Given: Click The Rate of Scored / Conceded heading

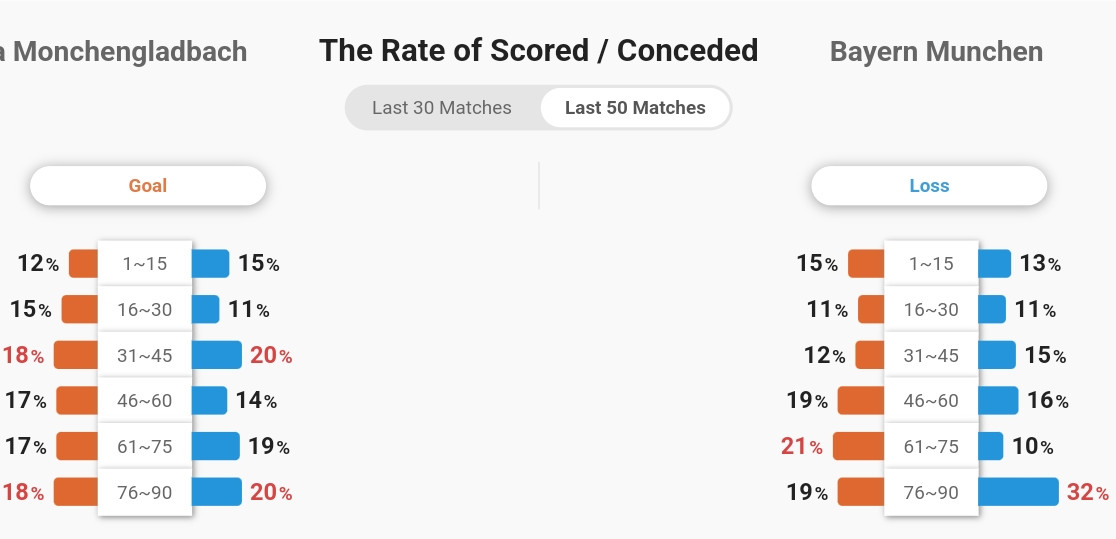Looking at the screenshot, I should click(x=539, y=51).
